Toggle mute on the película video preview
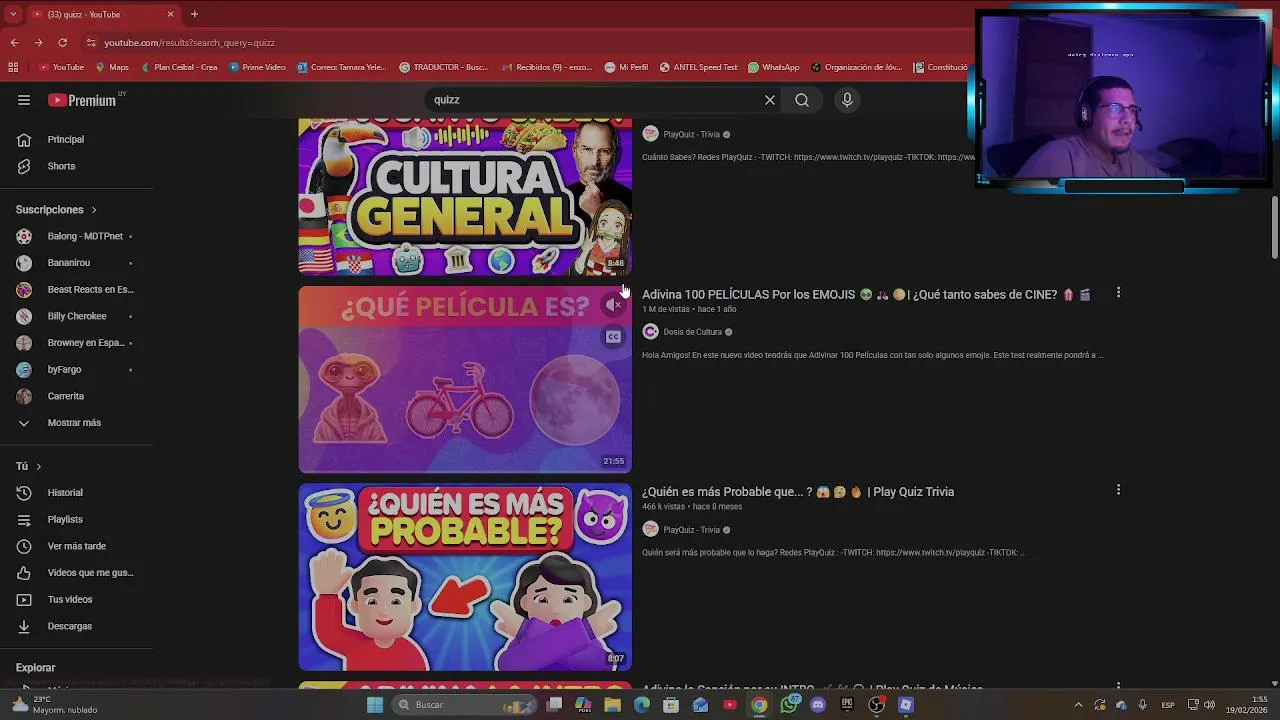Screen dimensions: 1280x720 613,305
